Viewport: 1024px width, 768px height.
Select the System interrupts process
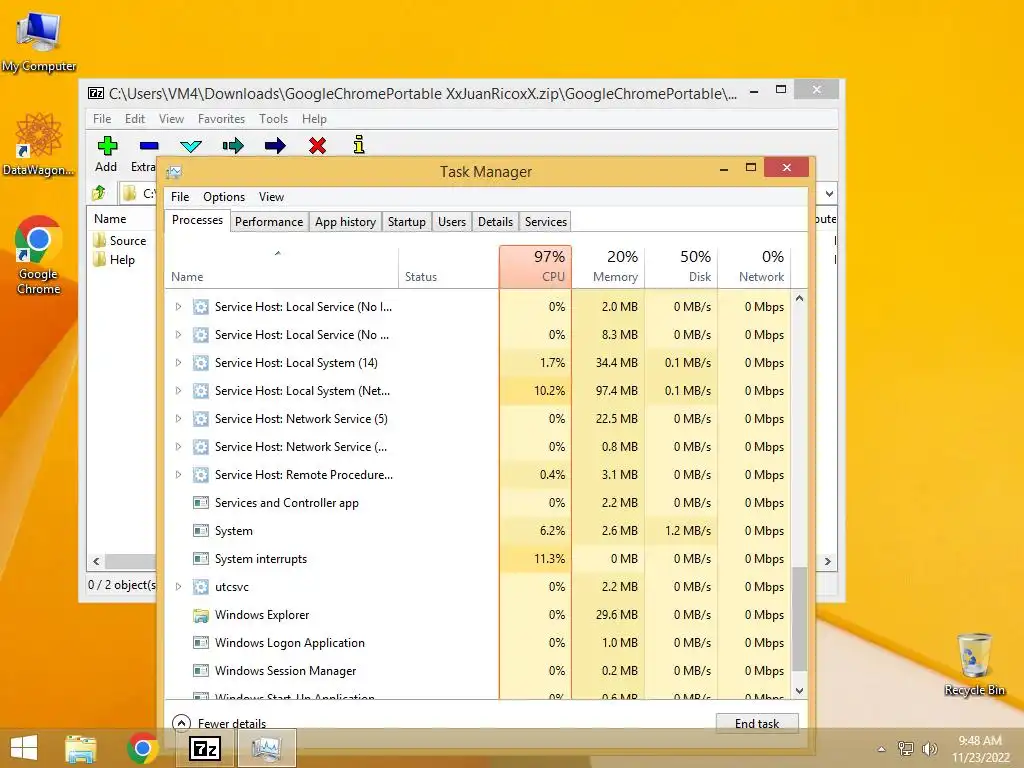pyautogui.click(x=478, y=559)
